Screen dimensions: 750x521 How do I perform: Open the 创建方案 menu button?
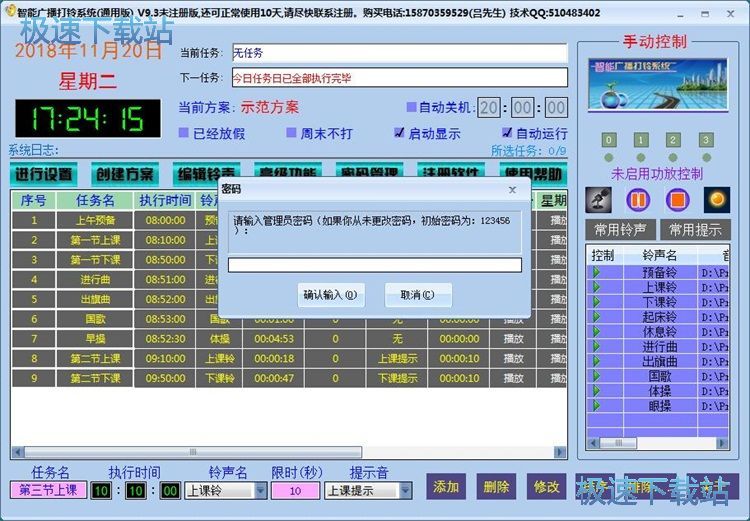[125, 174]
